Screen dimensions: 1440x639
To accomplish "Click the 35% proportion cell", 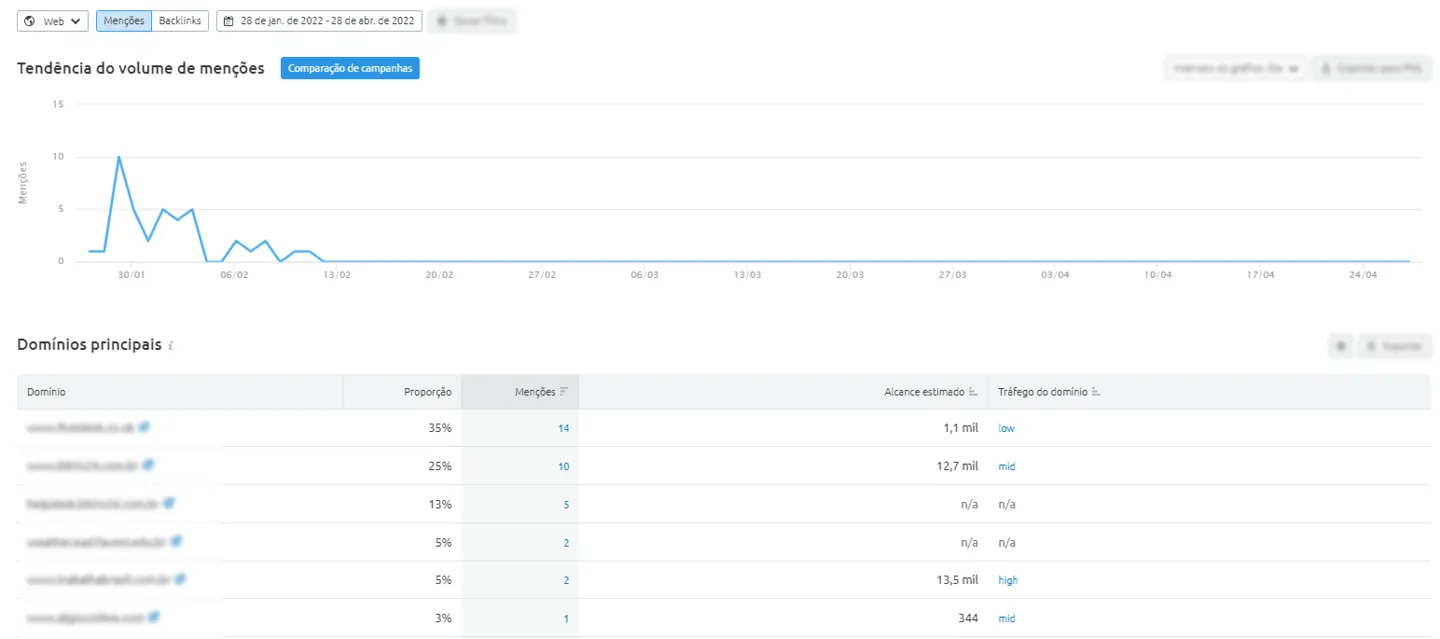I will click(440, 428).
